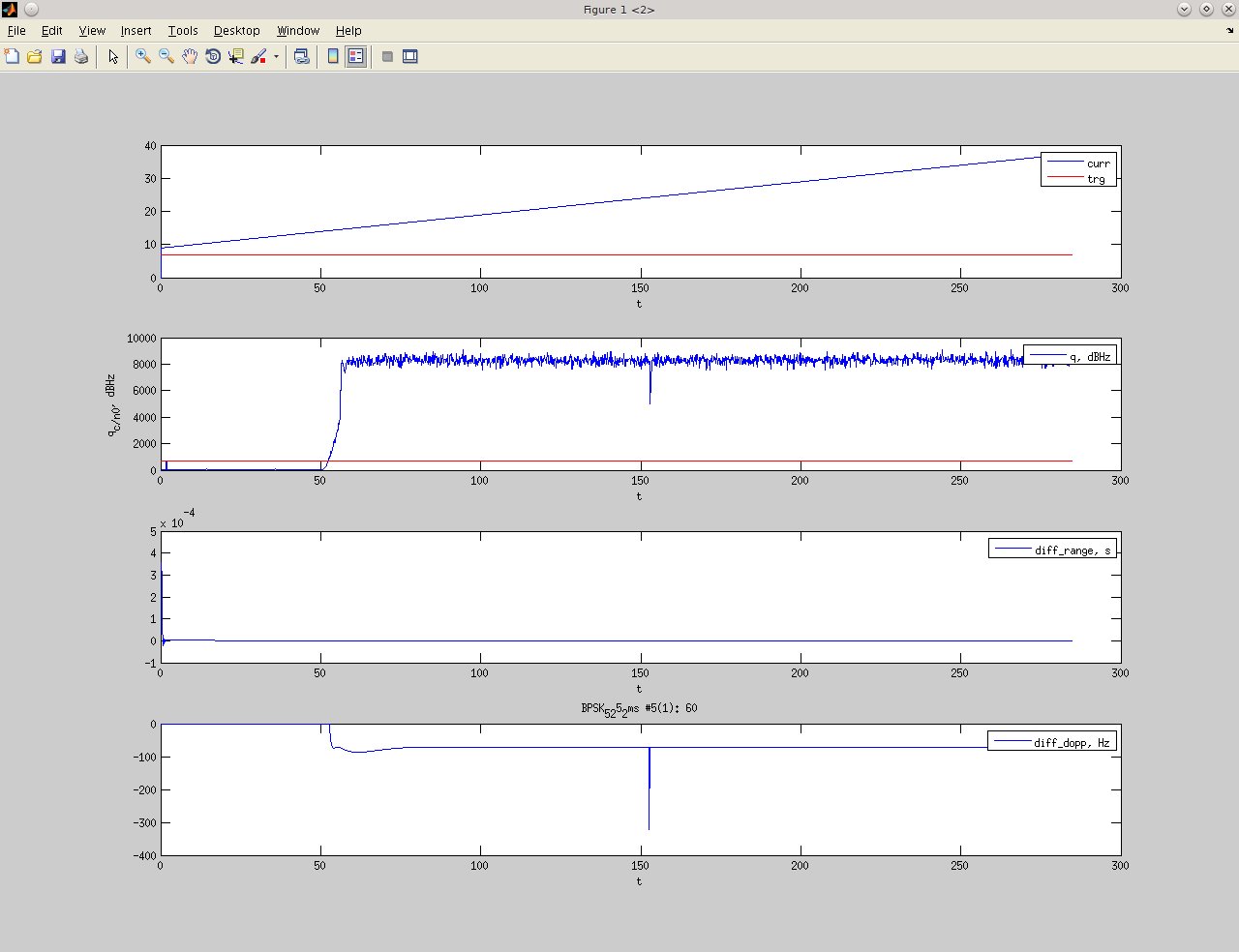Toggle the Edit Plot arrow pointer
This screenshot has height=952, width=1239.
coord(113,57)
